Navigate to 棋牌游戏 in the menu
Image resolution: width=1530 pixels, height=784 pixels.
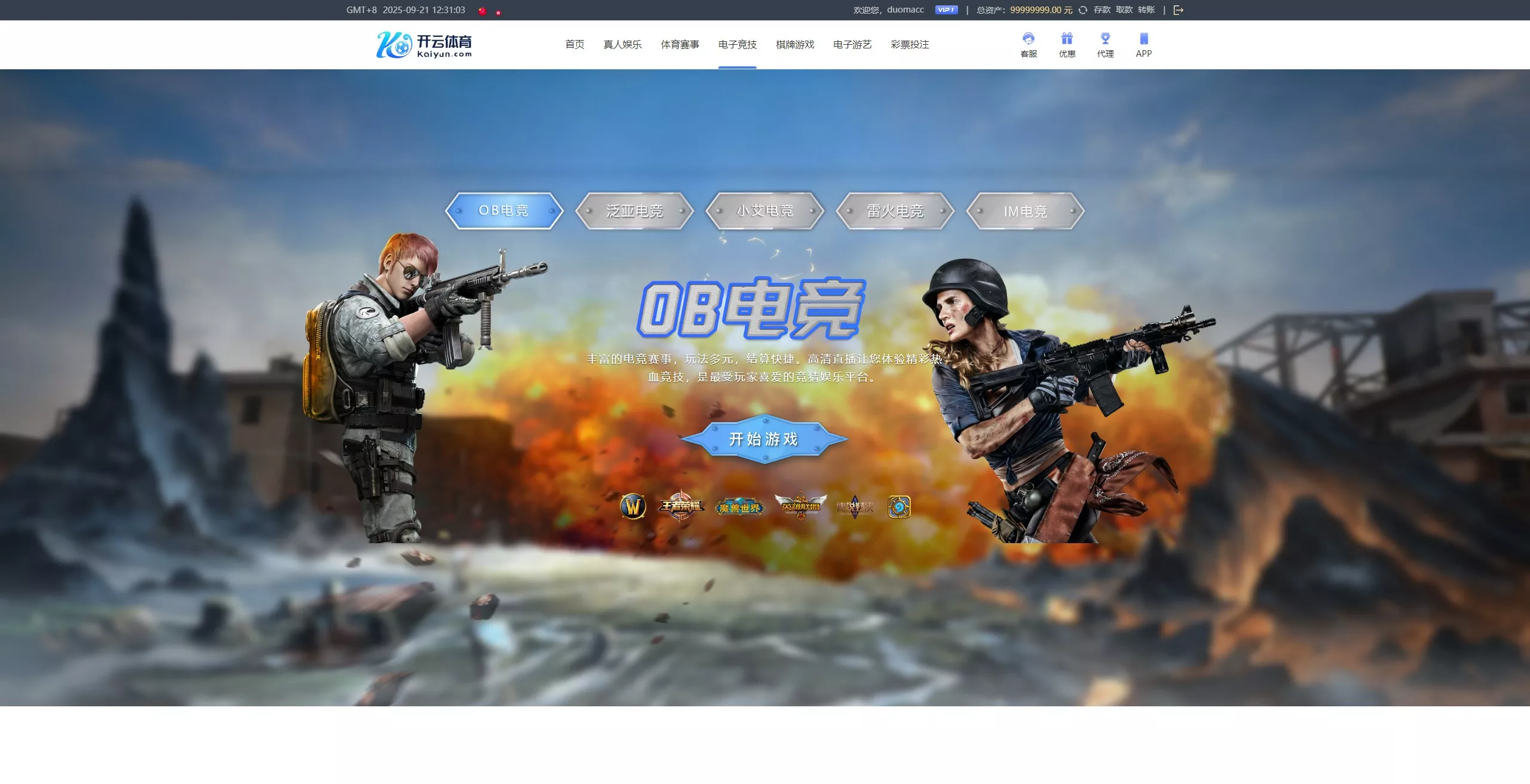[x=795, y=44]
